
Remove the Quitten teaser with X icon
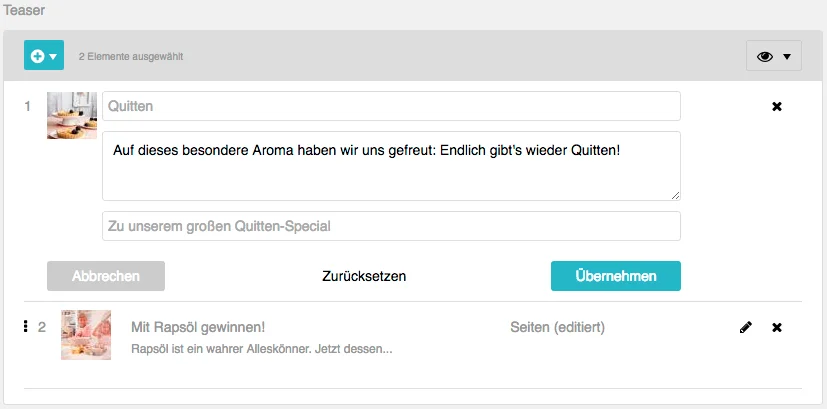777,106
